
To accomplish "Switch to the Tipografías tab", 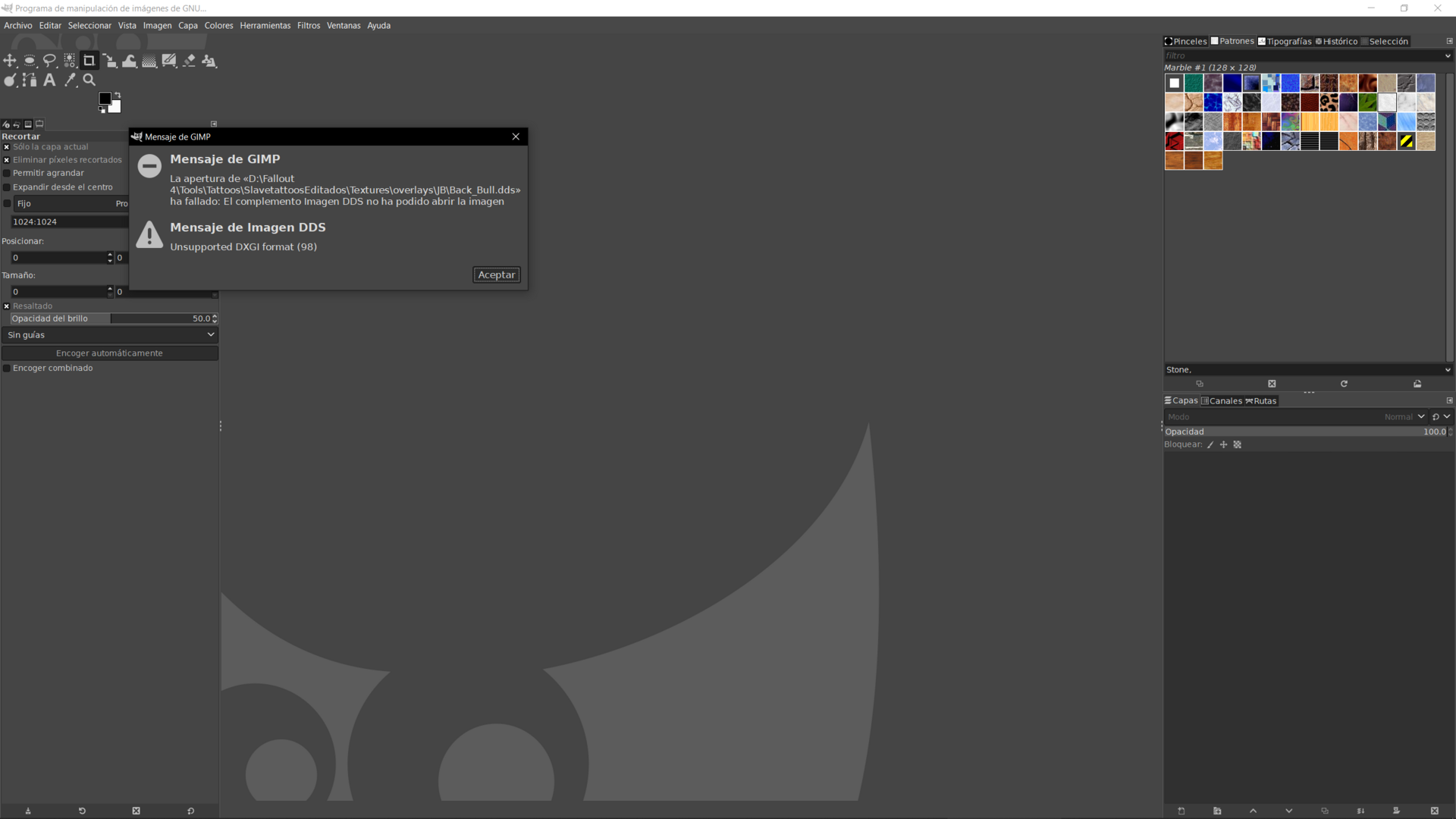I will click(1285, 42).
